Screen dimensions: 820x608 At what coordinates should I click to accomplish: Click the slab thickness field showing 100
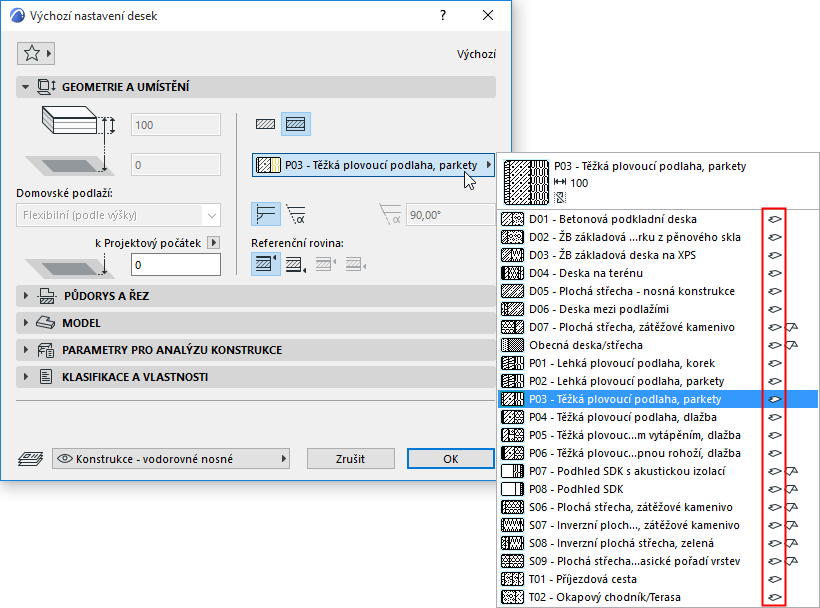click(x=176, y=125)
